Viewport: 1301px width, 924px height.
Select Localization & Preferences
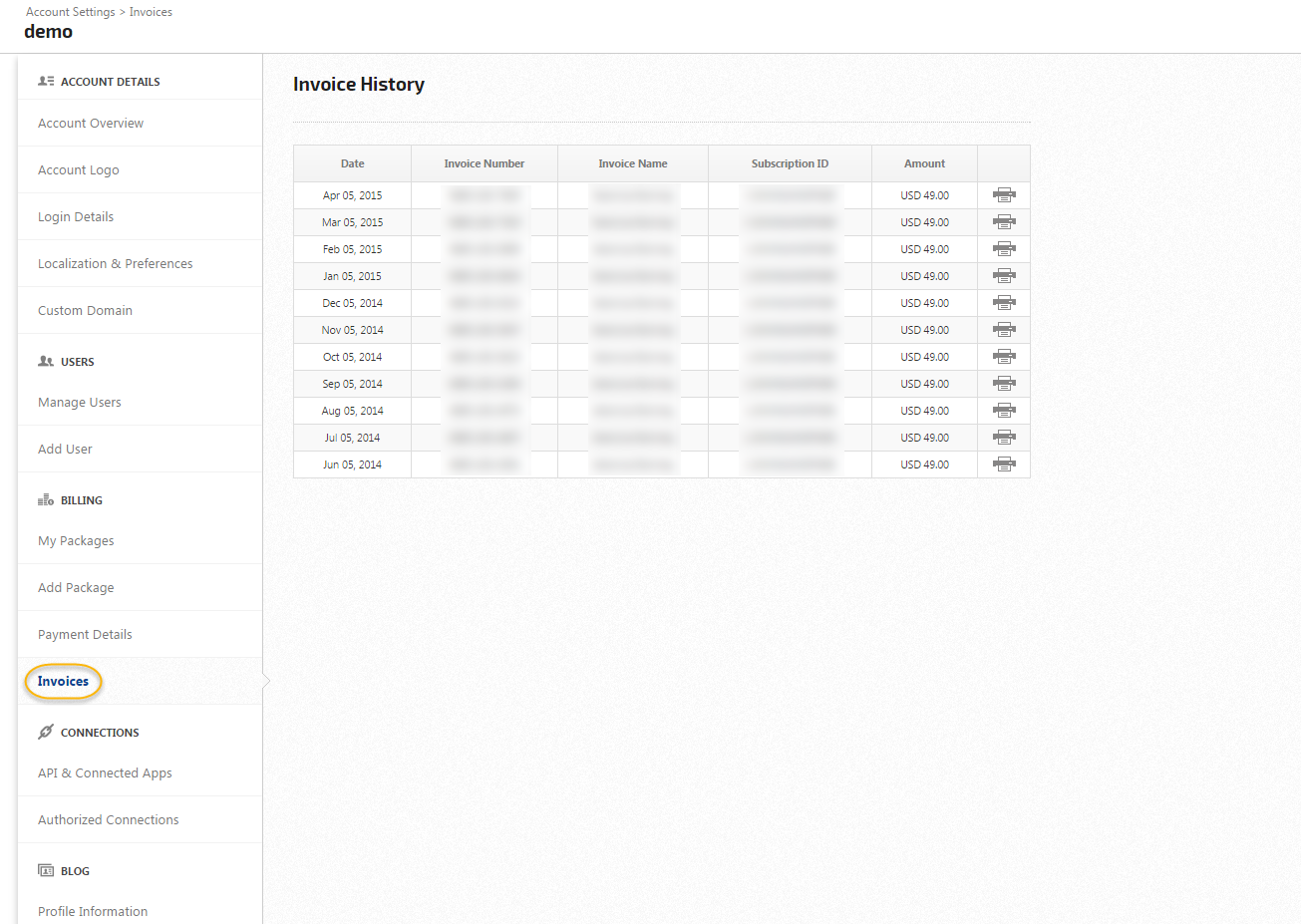116,264
